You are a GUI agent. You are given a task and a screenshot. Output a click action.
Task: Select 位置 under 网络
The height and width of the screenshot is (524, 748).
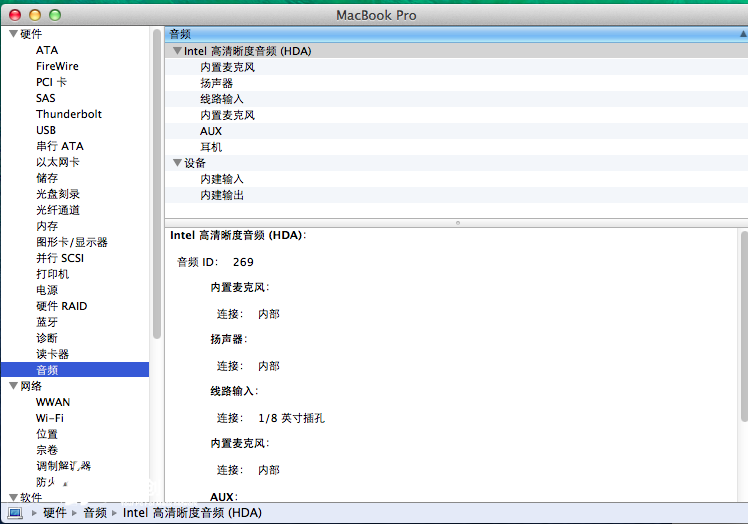[x=47, y=434]
